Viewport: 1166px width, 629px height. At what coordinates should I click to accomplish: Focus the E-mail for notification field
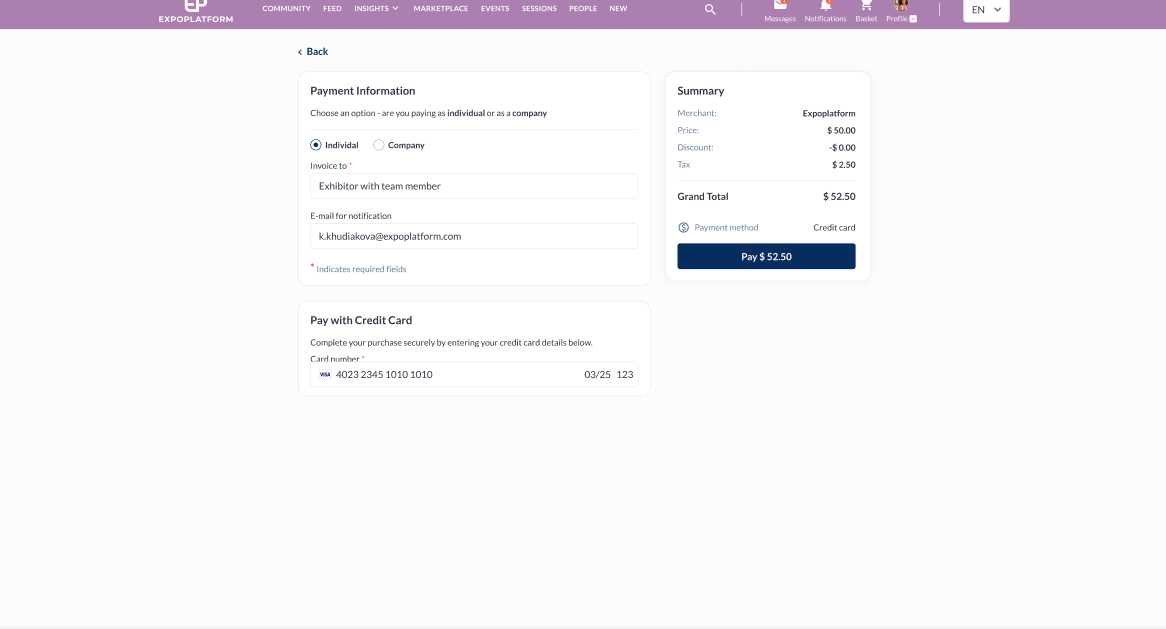pyautogui.click(x=474, y=236)
